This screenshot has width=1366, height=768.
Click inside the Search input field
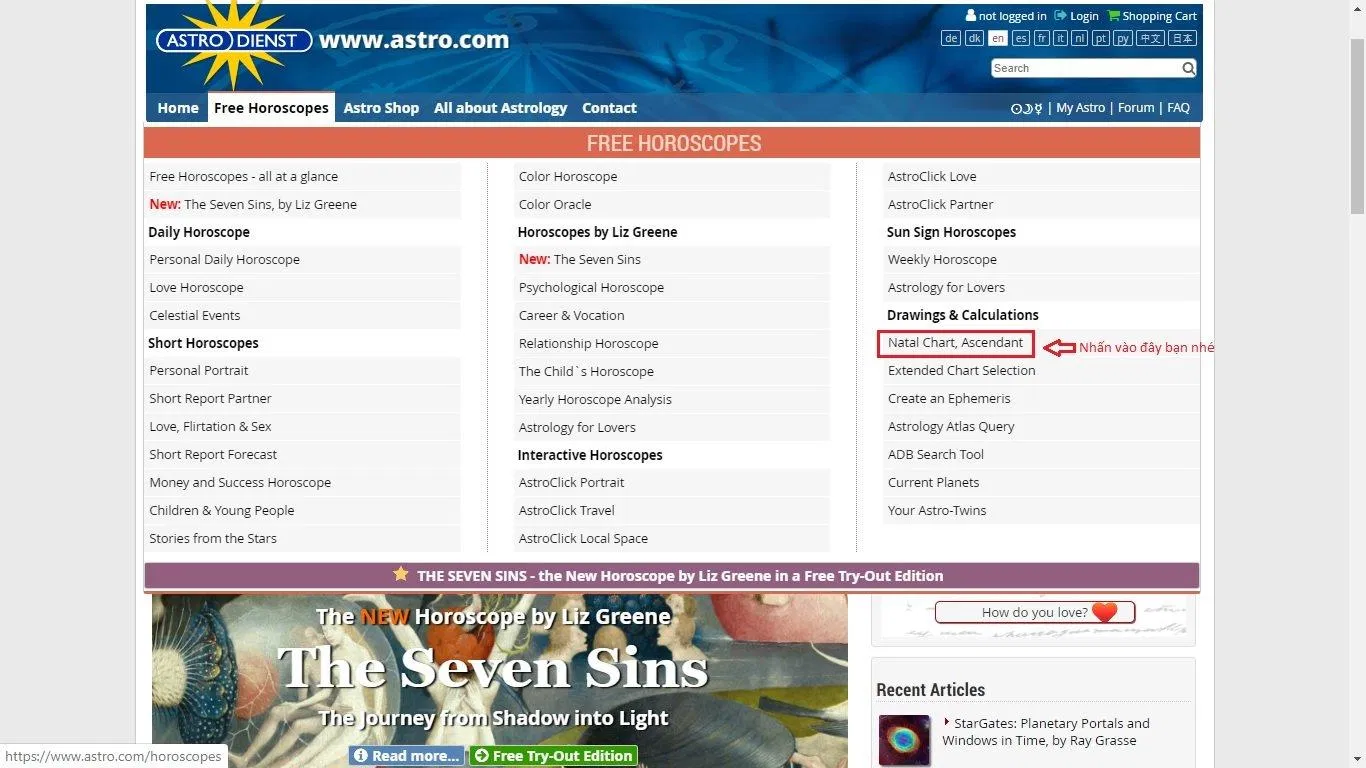(x=1085, y=68)
